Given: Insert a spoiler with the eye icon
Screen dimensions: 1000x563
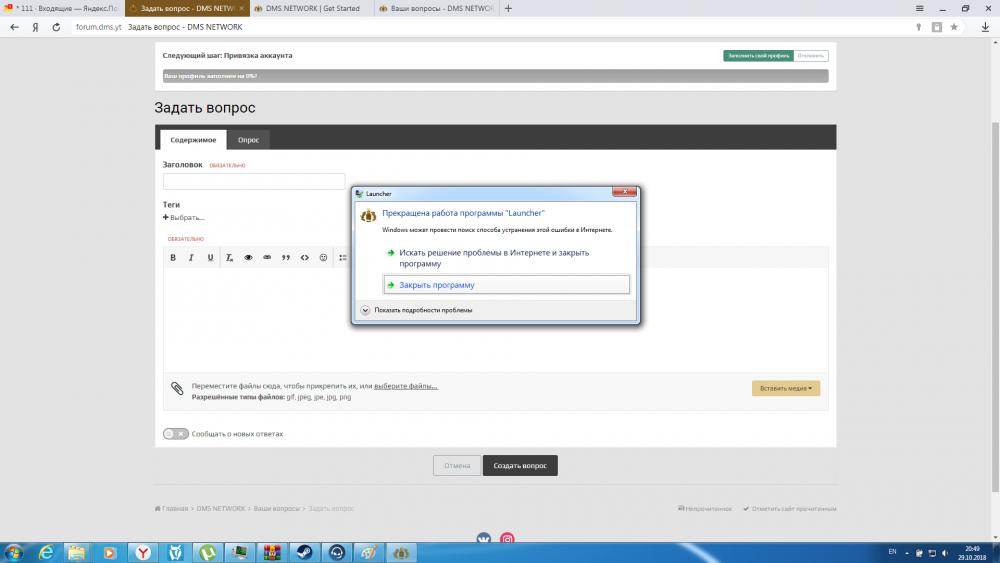Looking at the screenshot, I should (248, 258).
